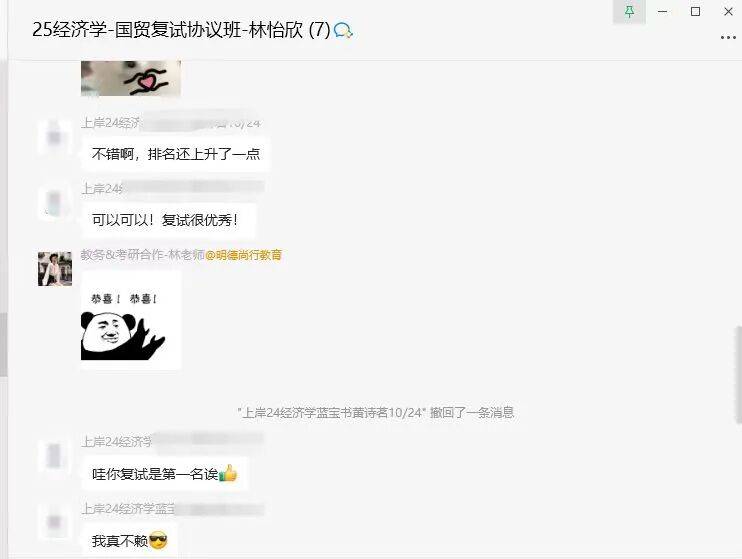Click the chat bubble icon beside the group title
742x559 pixels.
[x=343, y=31]
